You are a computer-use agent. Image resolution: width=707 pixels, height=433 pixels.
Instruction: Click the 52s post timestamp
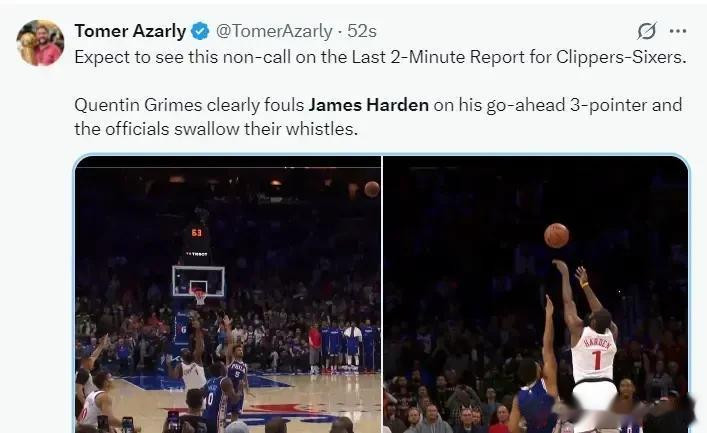pos(362,31)
